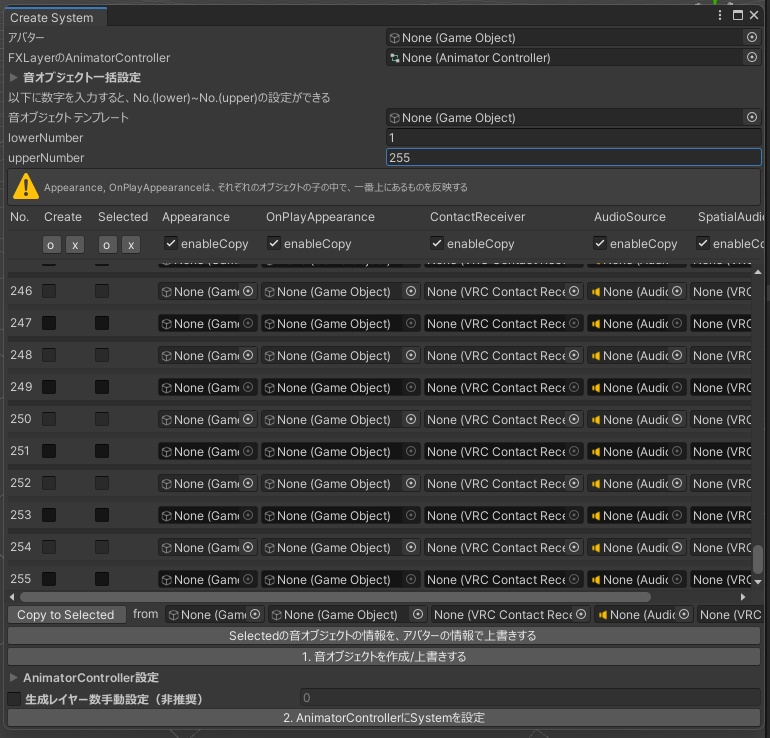The height and width of the screenshot is (738, 770).
Task: Click horizontal scrollbar right arrow
Action: 743,597
